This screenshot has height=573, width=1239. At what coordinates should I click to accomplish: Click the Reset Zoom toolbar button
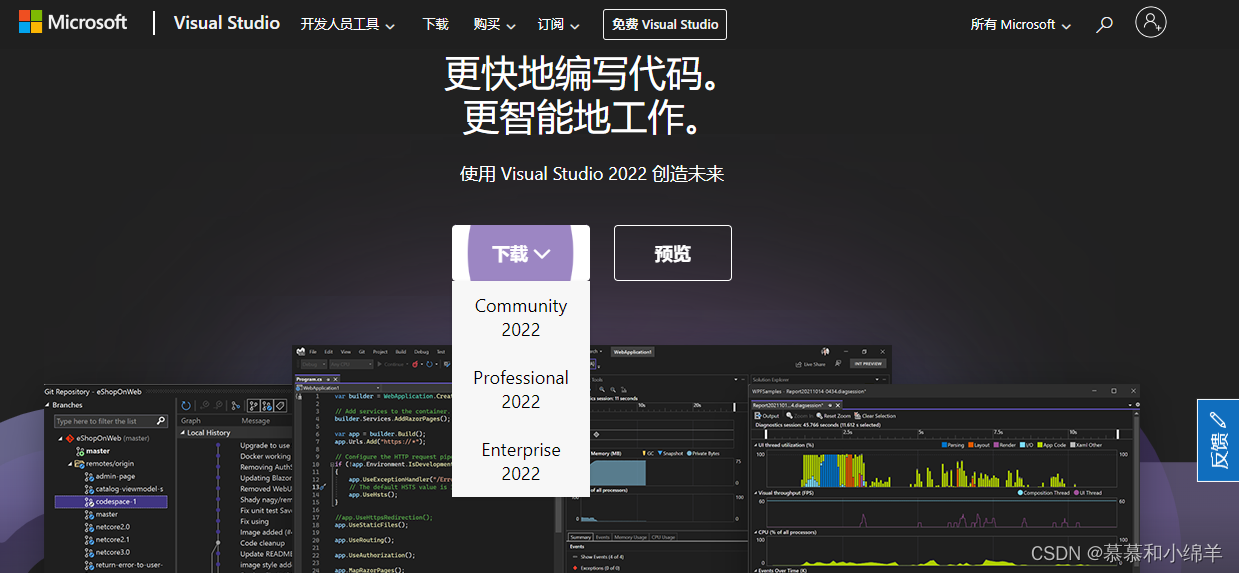pos(834,416)
